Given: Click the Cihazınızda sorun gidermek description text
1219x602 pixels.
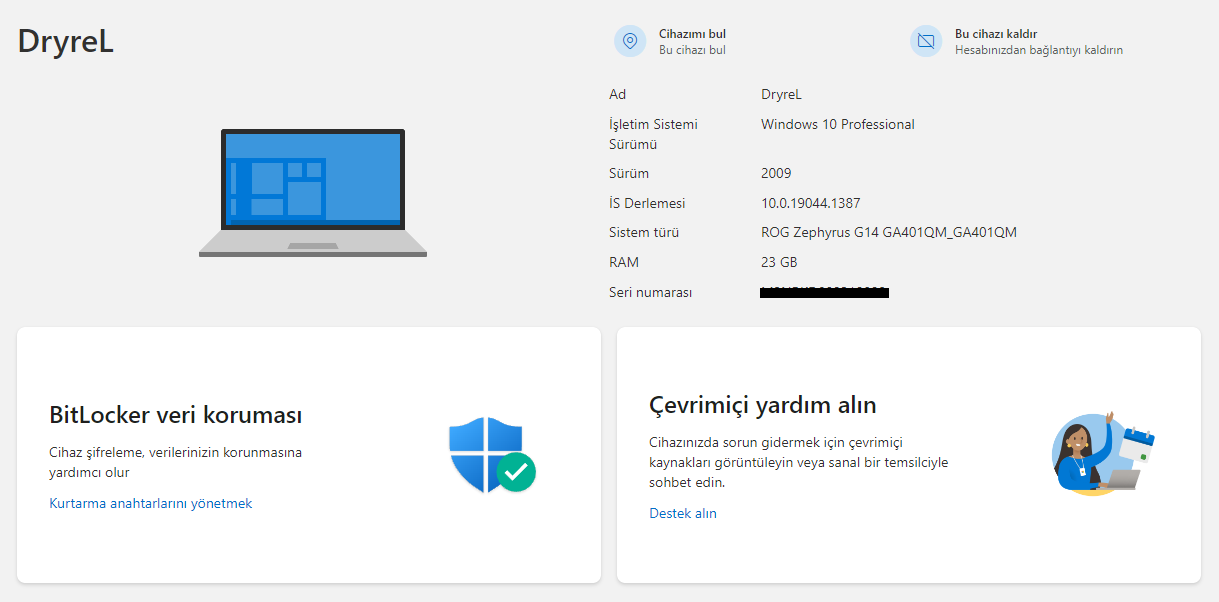Looking at the screenshot, I should [x=799, y=462].
